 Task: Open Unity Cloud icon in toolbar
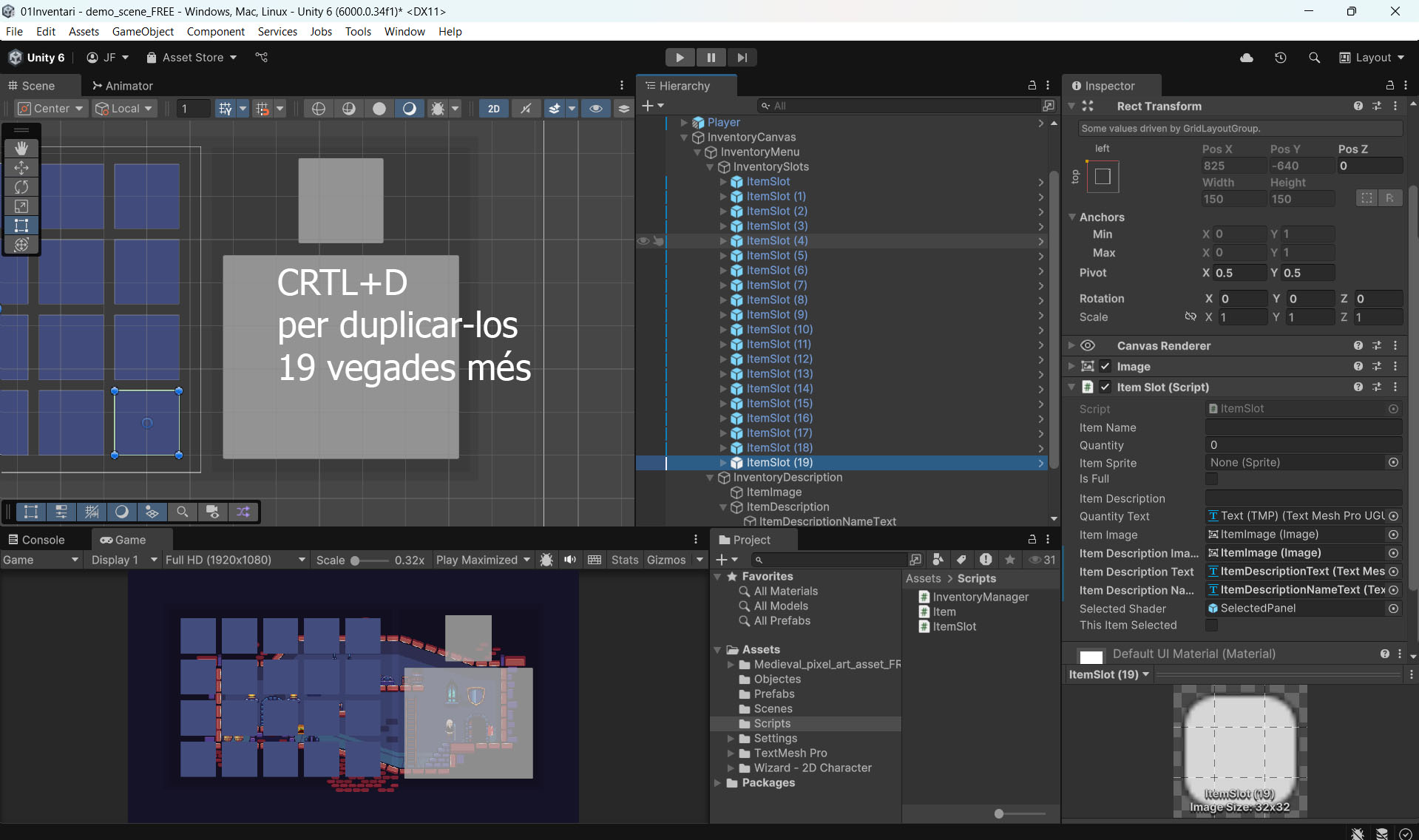(x=1247, y=58)
